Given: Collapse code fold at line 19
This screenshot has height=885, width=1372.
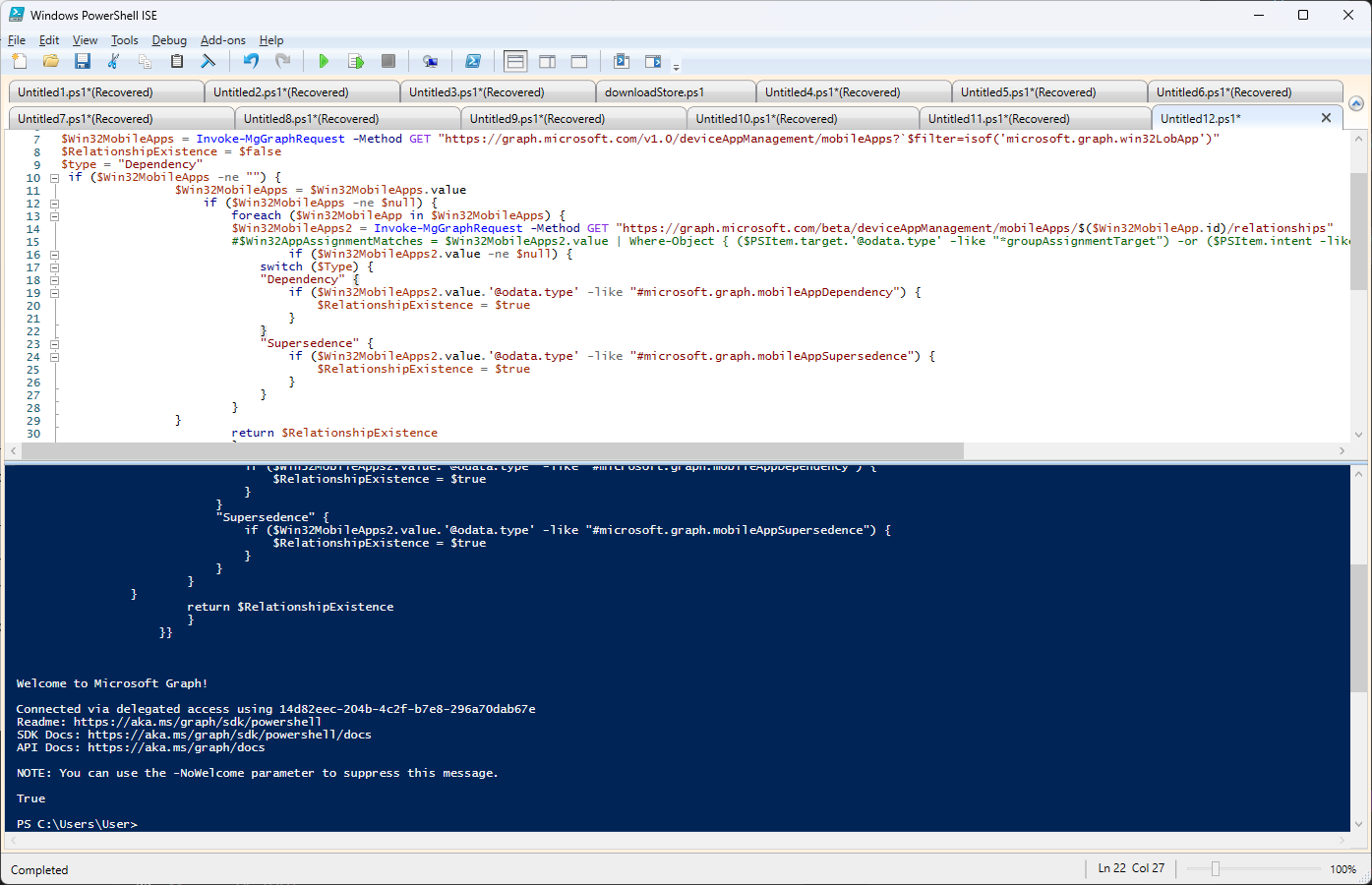Looking at the screenshot, I should coord(54,293).
